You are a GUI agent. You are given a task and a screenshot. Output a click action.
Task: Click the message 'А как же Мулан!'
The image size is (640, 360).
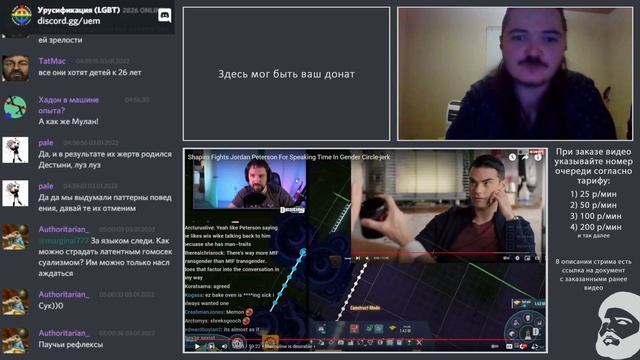tap(68, 122)
